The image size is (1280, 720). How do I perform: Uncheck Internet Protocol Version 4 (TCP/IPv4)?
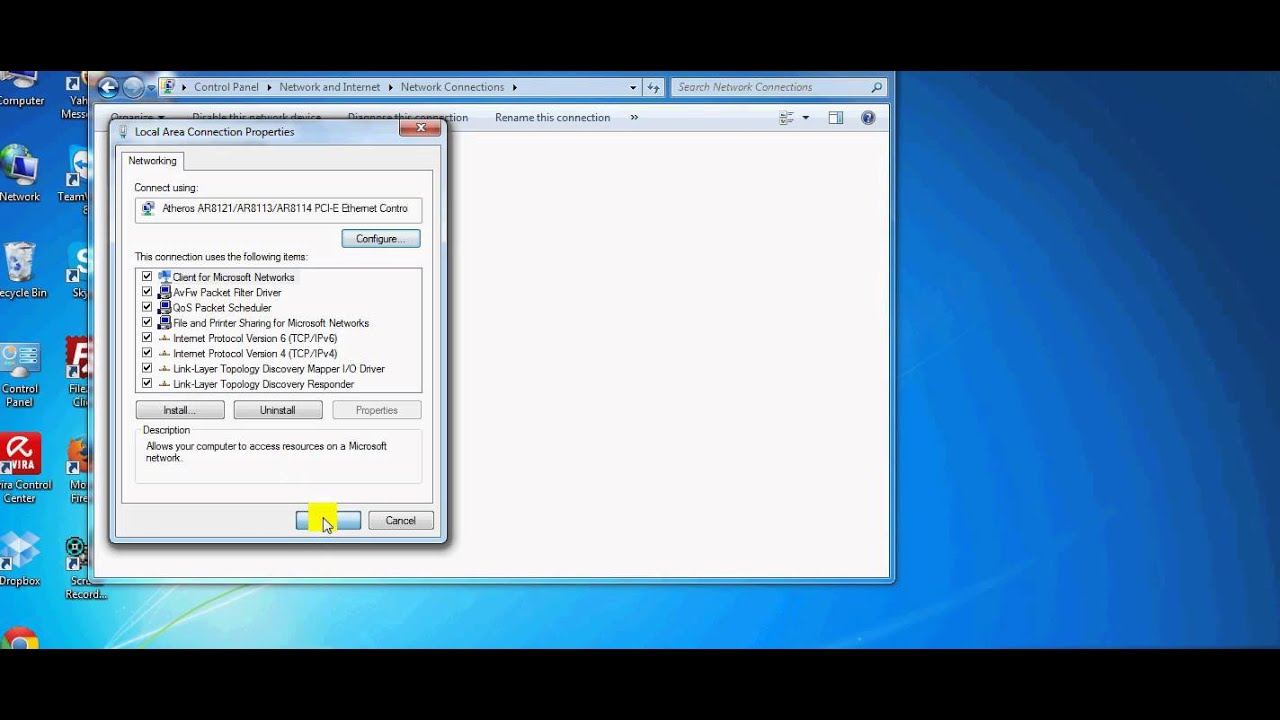coord(147,353)
